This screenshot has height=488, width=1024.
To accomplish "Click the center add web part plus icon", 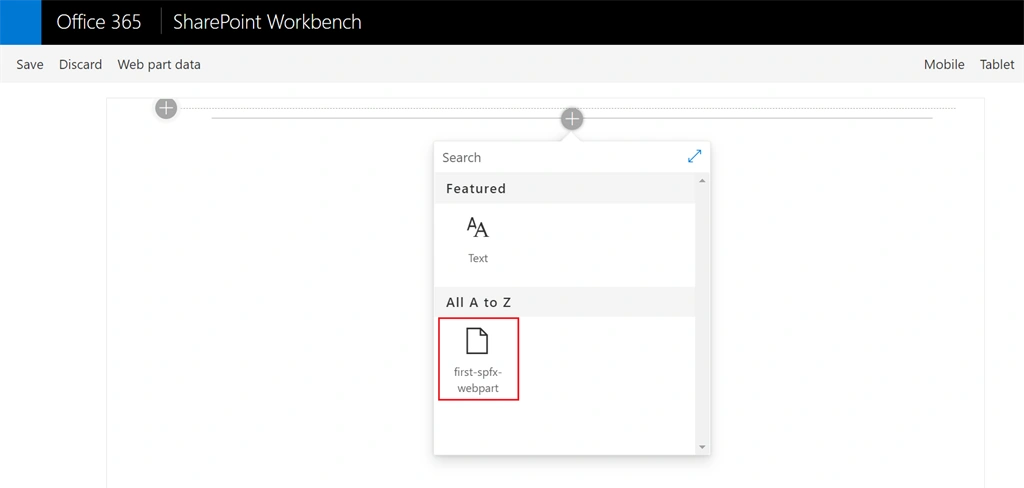I will [x=572, y=119].
